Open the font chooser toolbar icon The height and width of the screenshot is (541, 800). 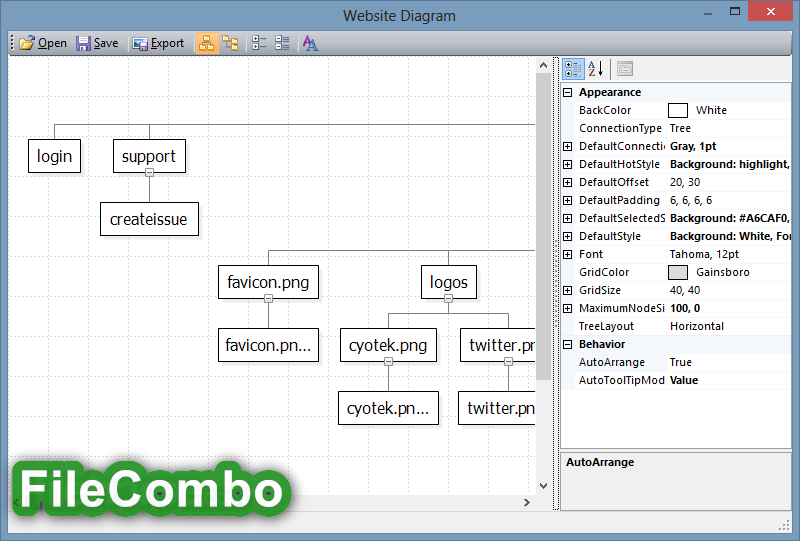[310, 43]
